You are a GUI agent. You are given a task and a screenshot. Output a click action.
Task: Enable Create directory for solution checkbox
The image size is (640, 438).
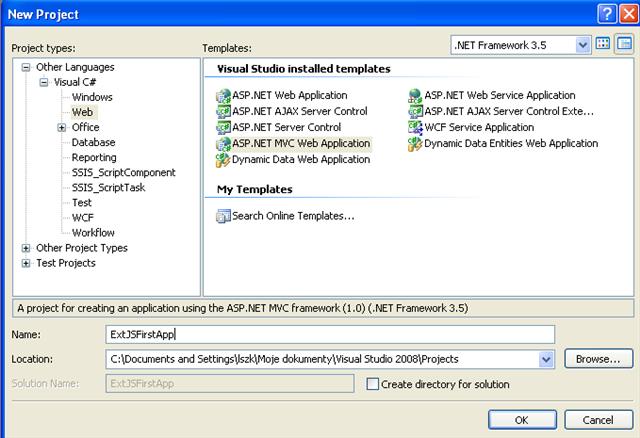[x=372, y=384]
